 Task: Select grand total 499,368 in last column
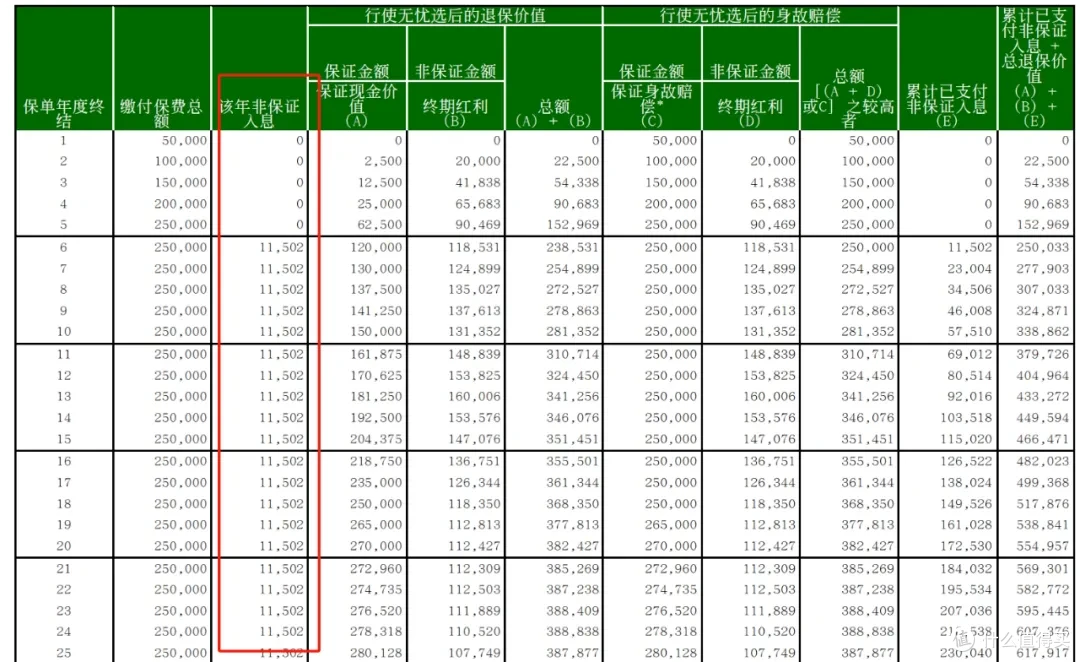[1043, 482]
